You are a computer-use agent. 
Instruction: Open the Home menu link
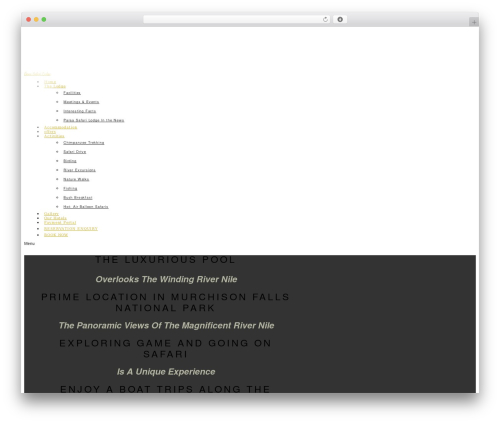point(50,82)
